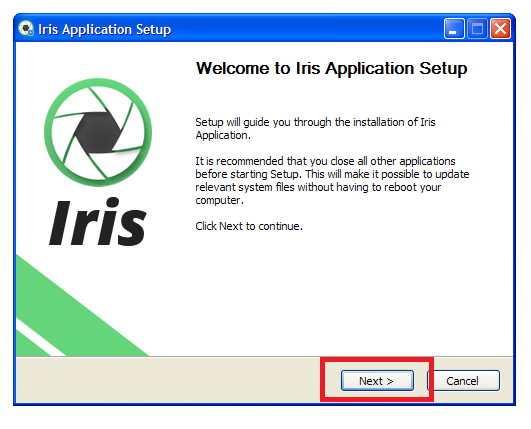The width and height of the screenshot is (531, 429).
Task: Click the 'Click Next to continue' text
Action: click(x=249, y=226)
